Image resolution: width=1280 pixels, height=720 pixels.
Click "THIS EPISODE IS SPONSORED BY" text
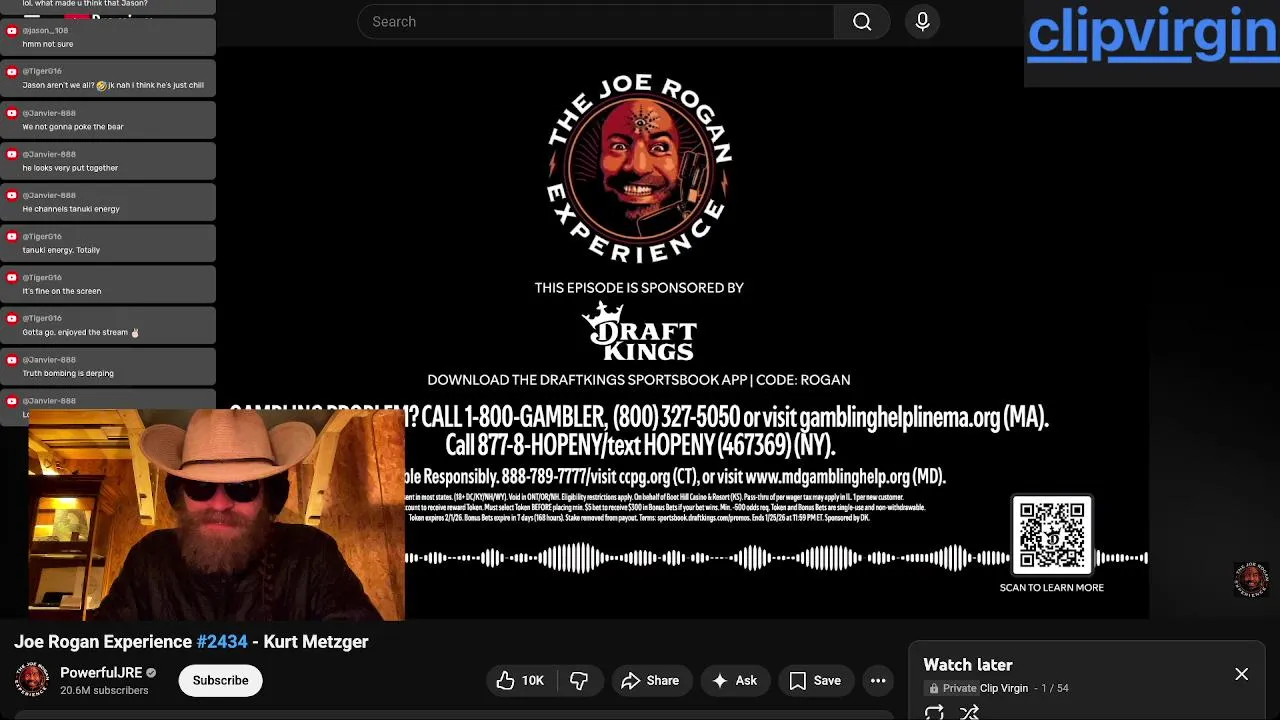(639, 288)
